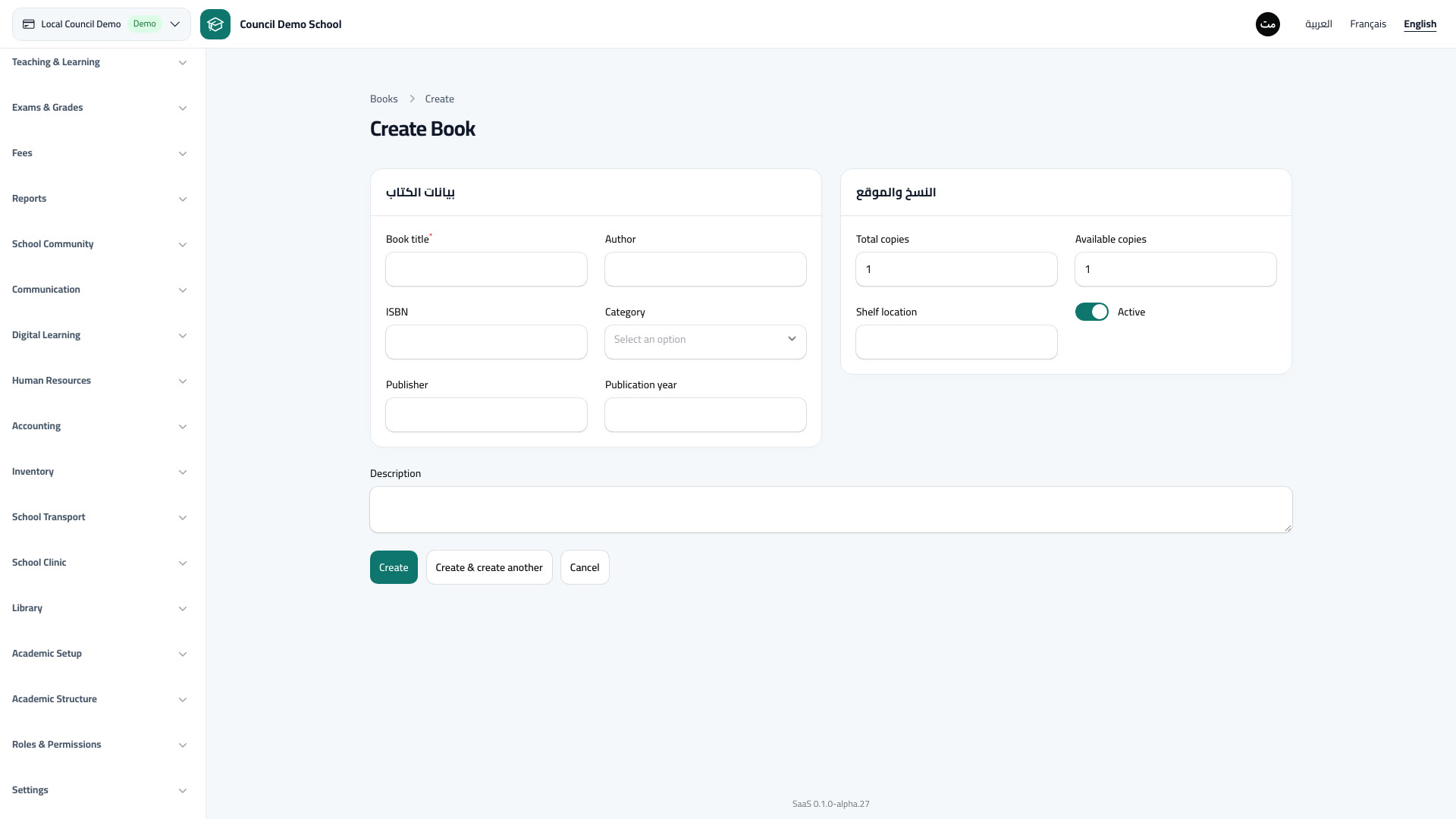The image size is (1456, 819).
Task: Focus the Book title input field
Action: tap(486, 269)
